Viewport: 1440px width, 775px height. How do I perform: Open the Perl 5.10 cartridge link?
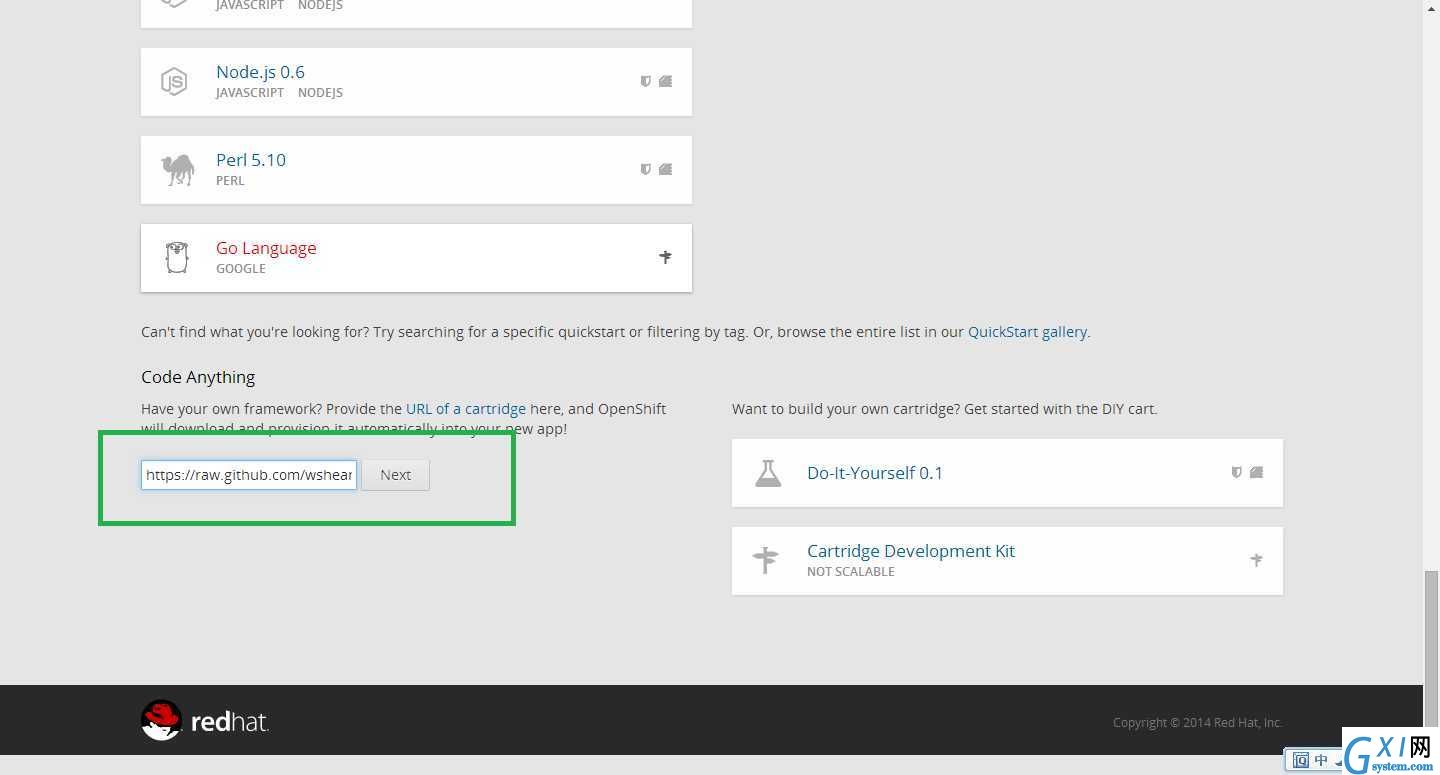pos(251,160)
